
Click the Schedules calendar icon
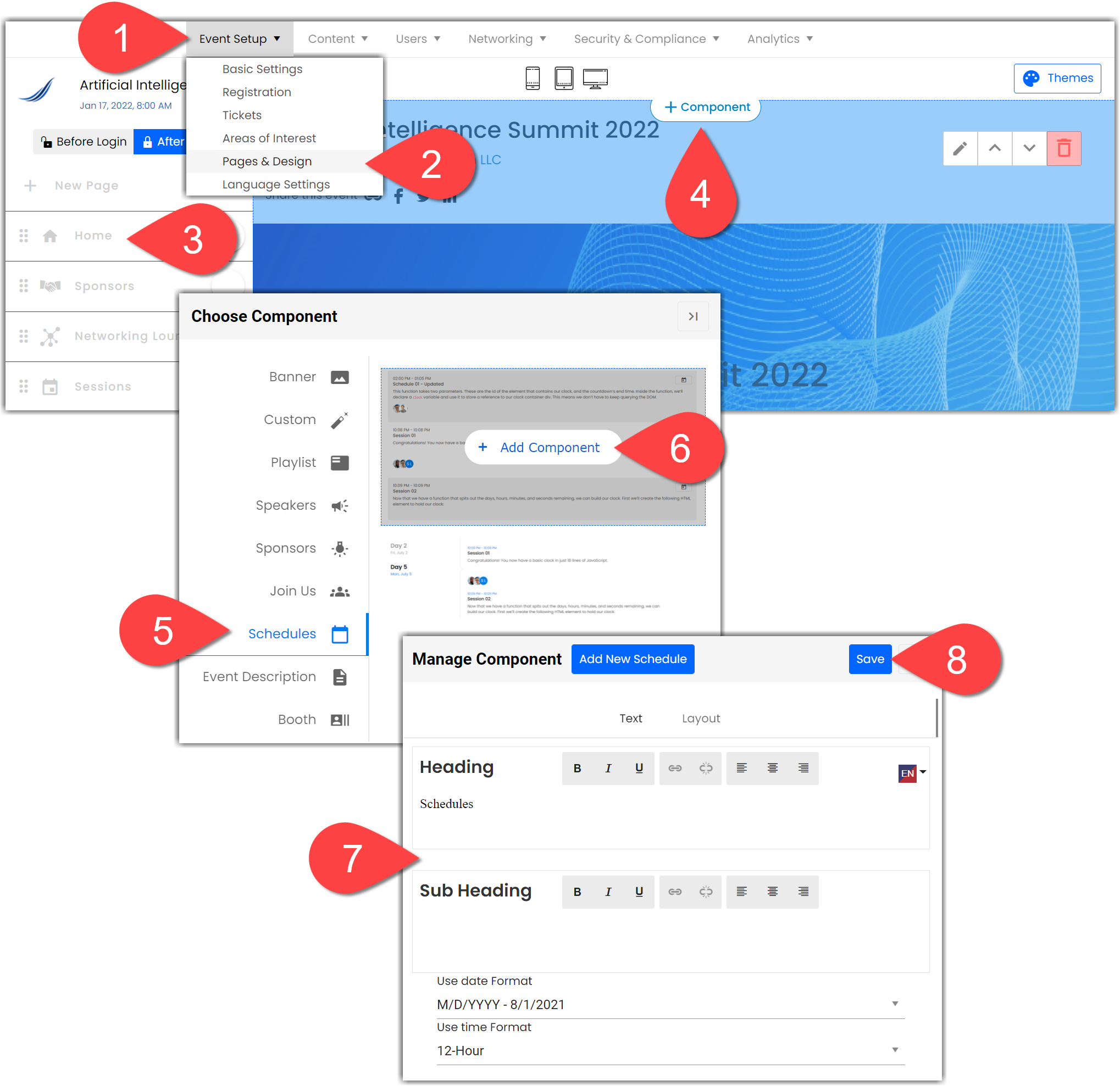coord(341,634)
